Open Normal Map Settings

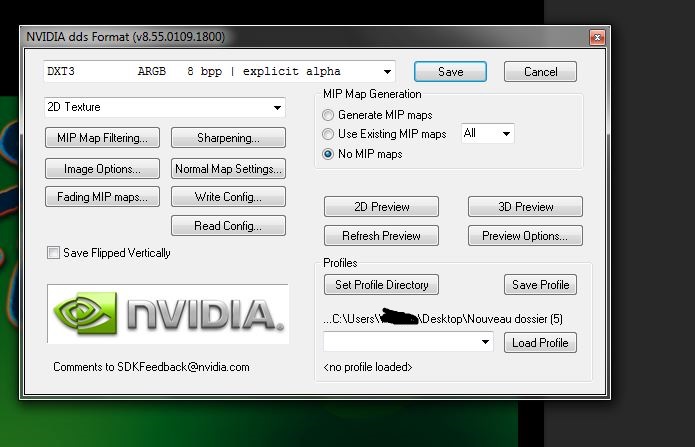point(228,169)
